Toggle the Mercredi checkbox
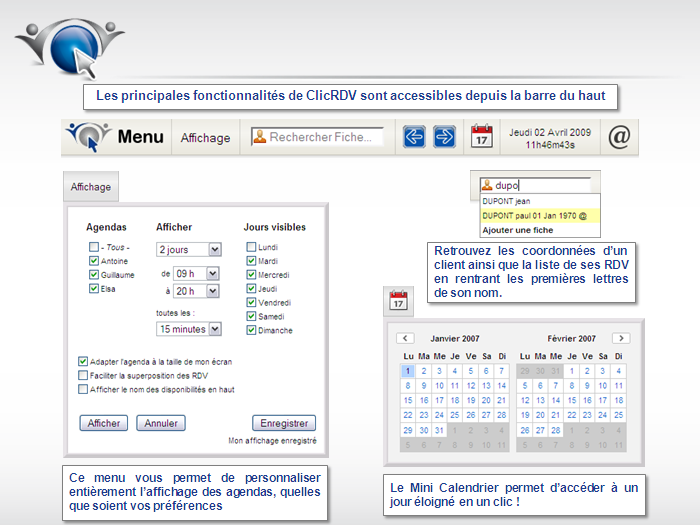700x525 pixels. click(x=251, y=275)
